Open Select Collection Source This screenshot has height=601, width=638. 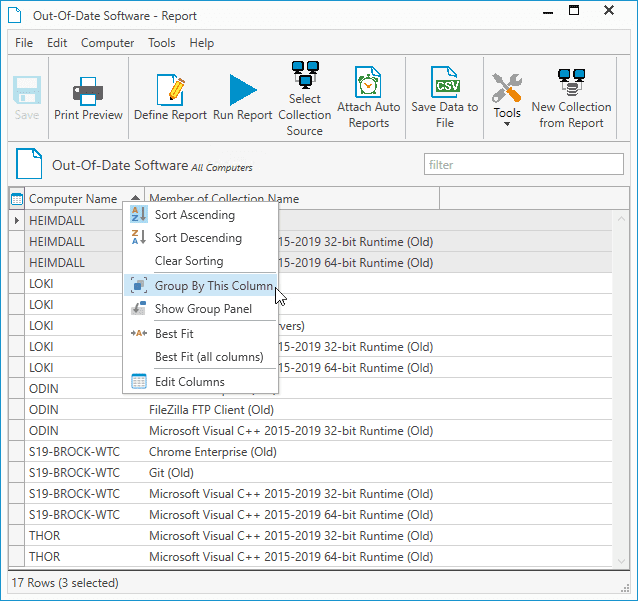pos(305,99)
